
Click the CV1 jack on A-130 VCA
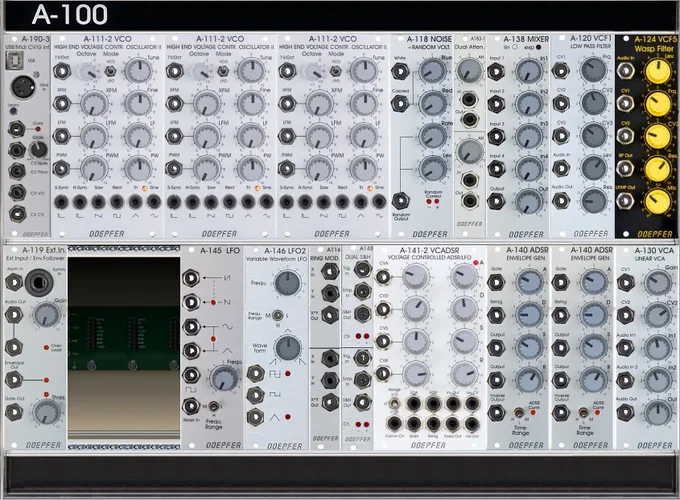[x=625, y=283]
